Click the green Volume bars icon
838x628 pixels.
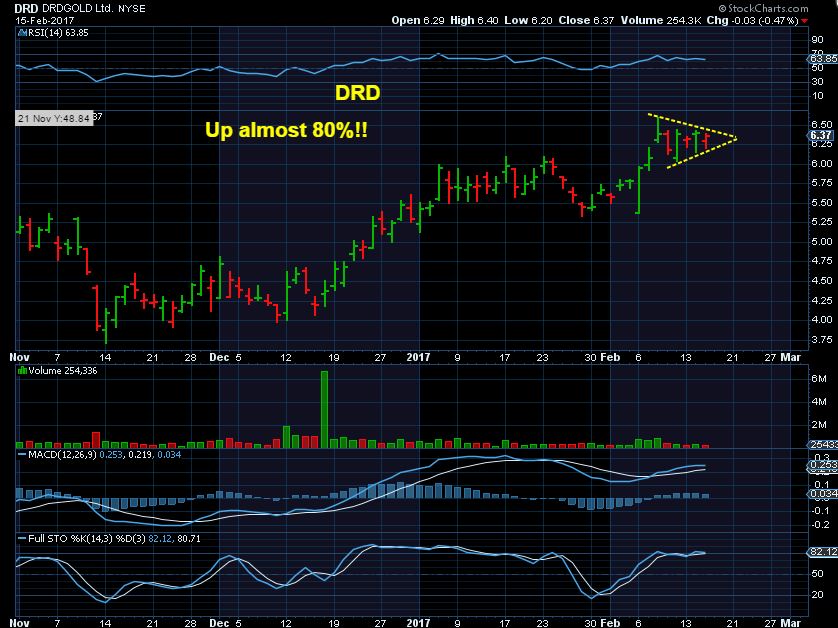click(x=22, y=371)
